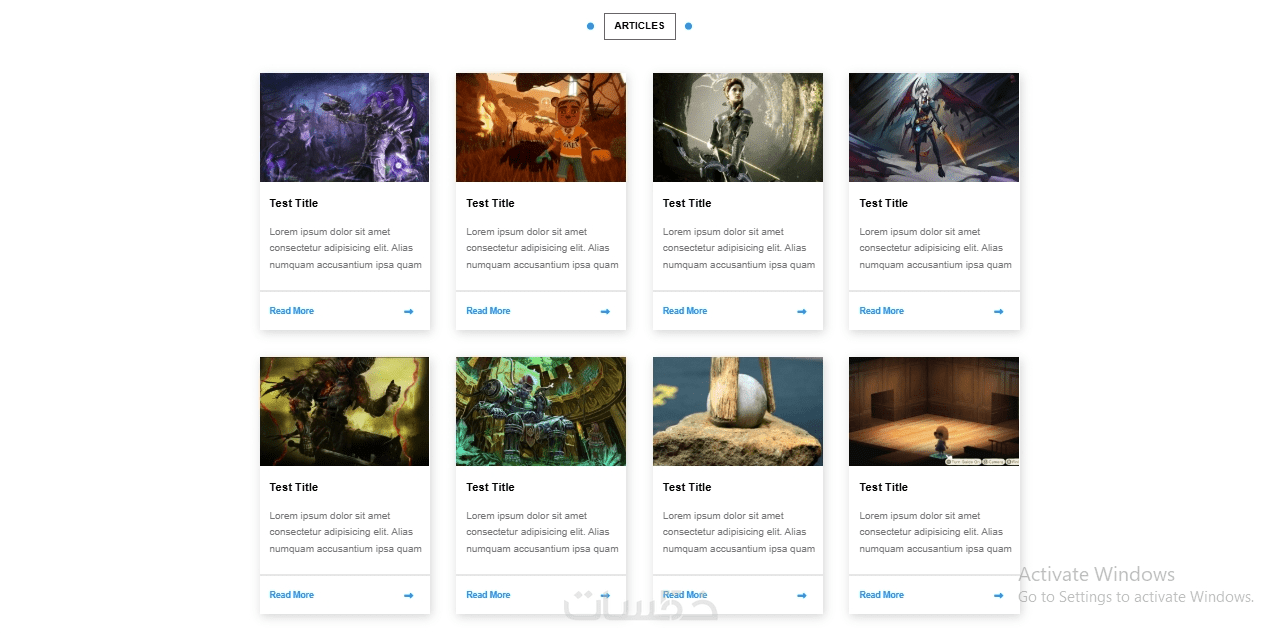Select Test Title under the armored archer woman image
1283x634 pixels.
[687, 203]
